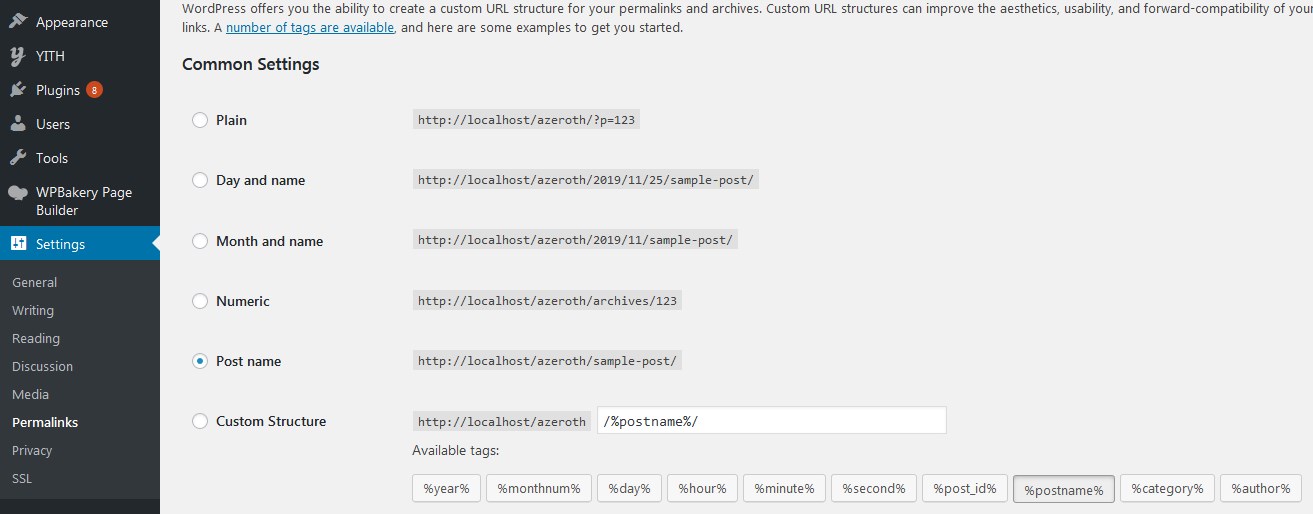The height and width of the screenshot is (514, 1313).
Task: Click the WPBakery Page Builder cloud icon
Action: (x=18, y=192)
